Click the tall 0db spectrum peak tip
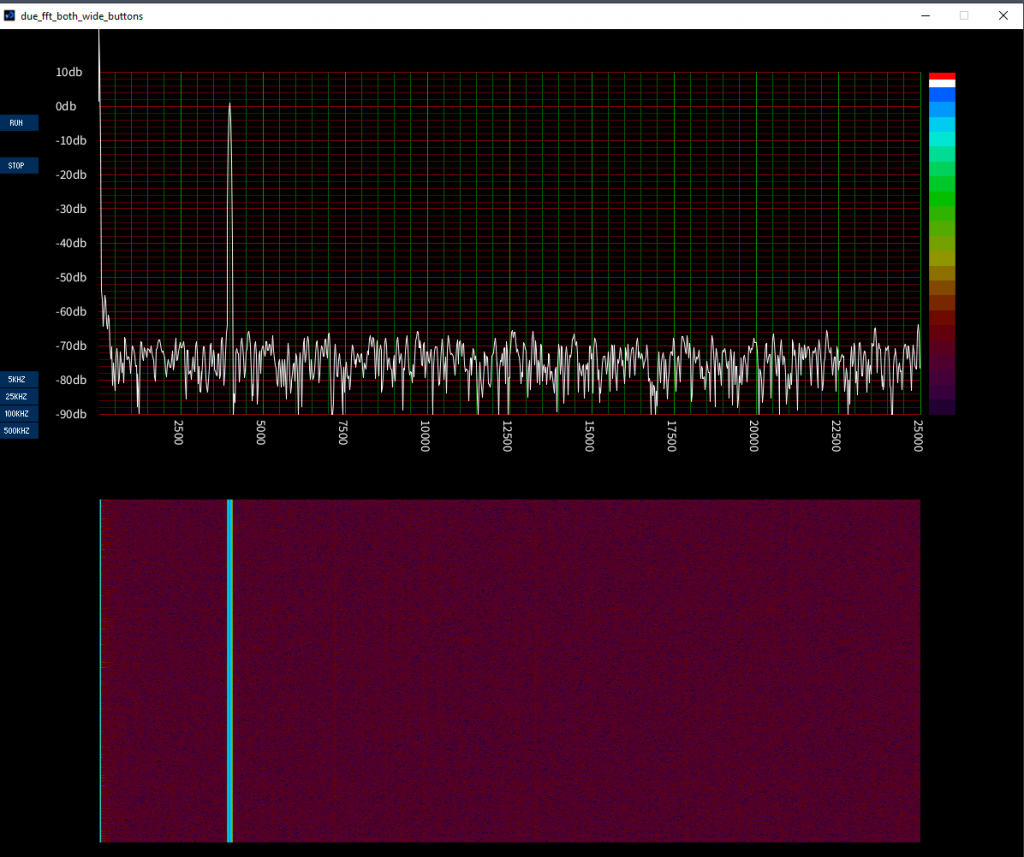The height and width of the screenshot is (857, 1024). pyautogui.click(x=230, y=104)
